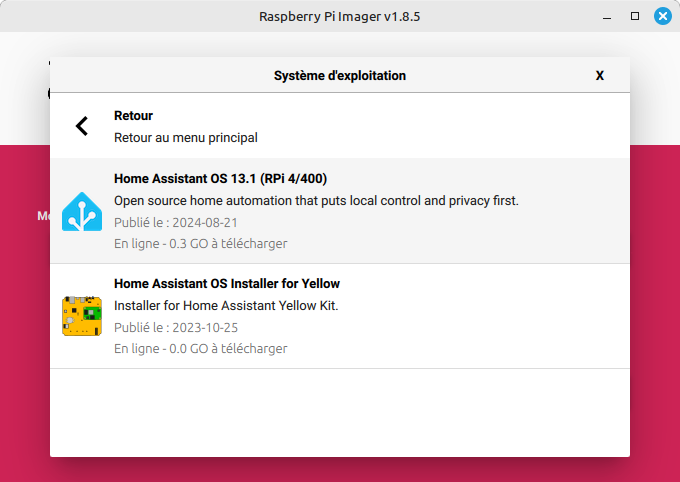Screen dimensions: 680x482
Task: Click the Home Assistant Yellow board icon
Action: (x=82, y=316)
